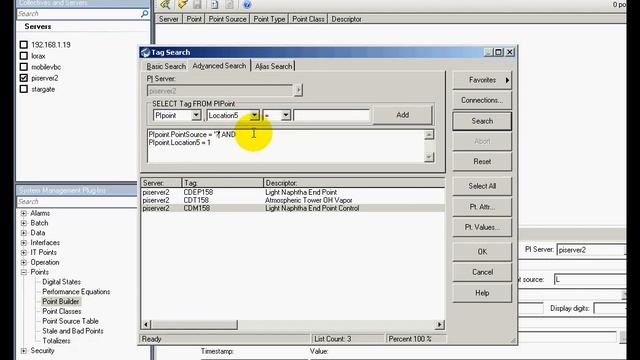The image size is (640, 360).
Task: Expand the Security tree node
Action: pos(24,351)
